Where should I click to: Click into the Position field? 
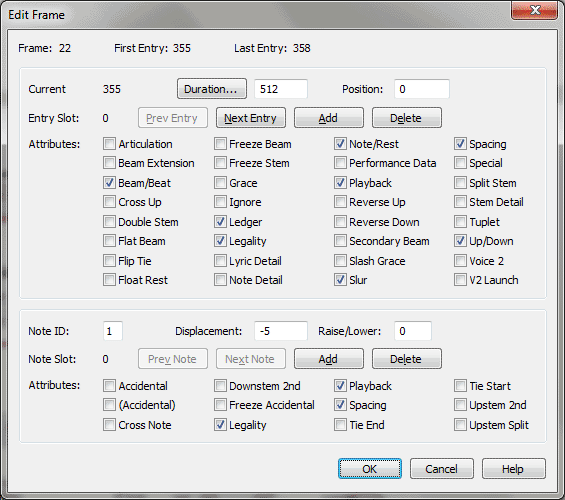(422, 89)
